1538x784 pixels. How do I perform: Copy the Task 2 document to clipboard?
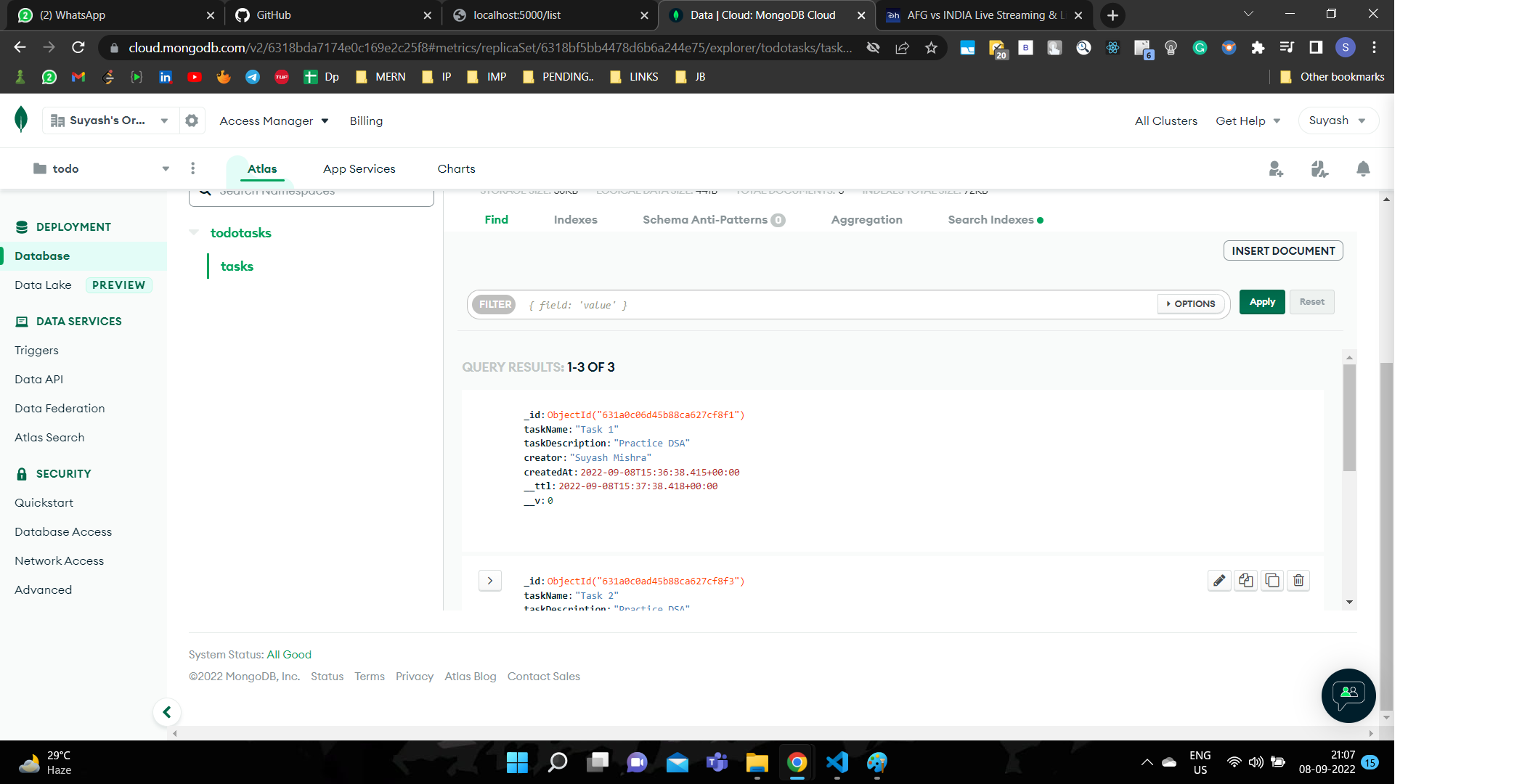[1246, 581]
